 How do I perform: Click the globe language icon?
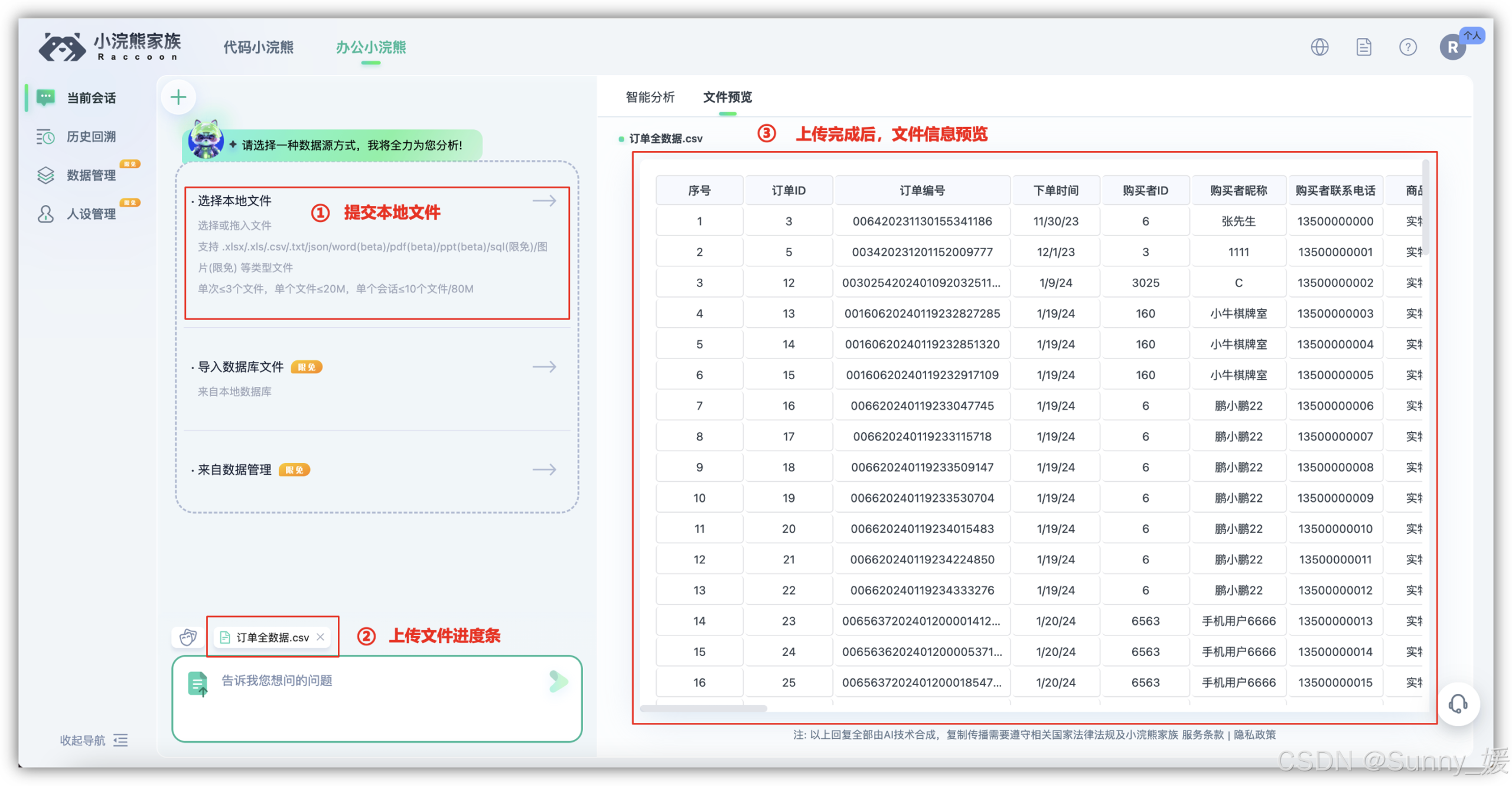[x=1319, y=47]
